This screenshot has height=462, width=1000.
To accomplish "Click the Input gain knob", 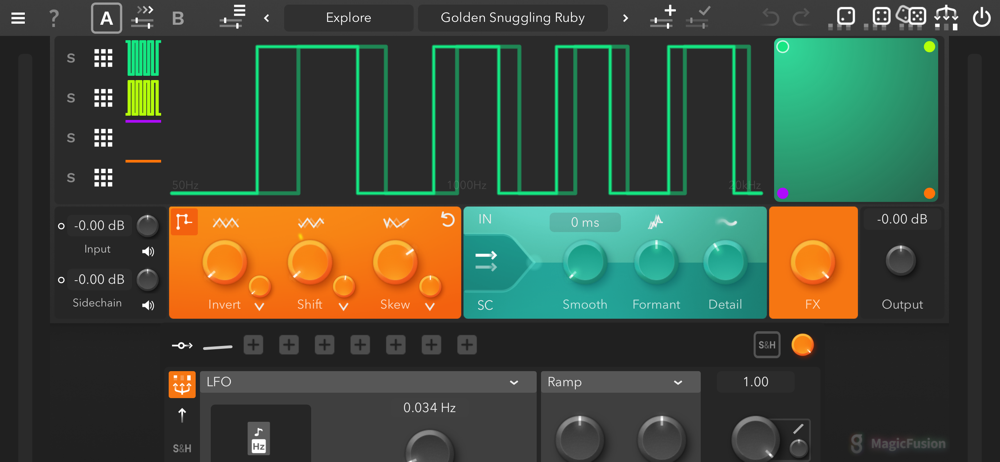I will pyautogui.click(x=147, y=225).
